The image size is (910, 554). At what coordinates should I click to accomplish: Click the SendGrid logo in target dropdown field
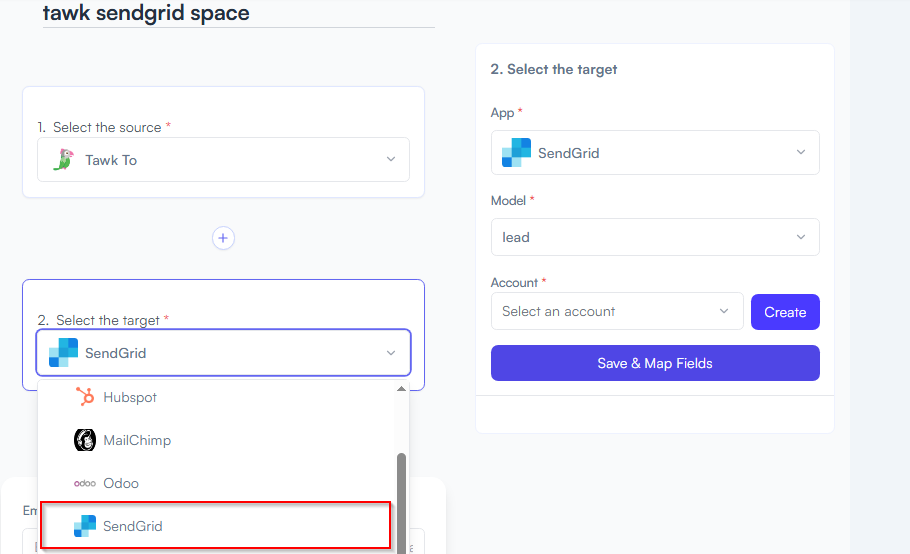(x=63, y=353)
